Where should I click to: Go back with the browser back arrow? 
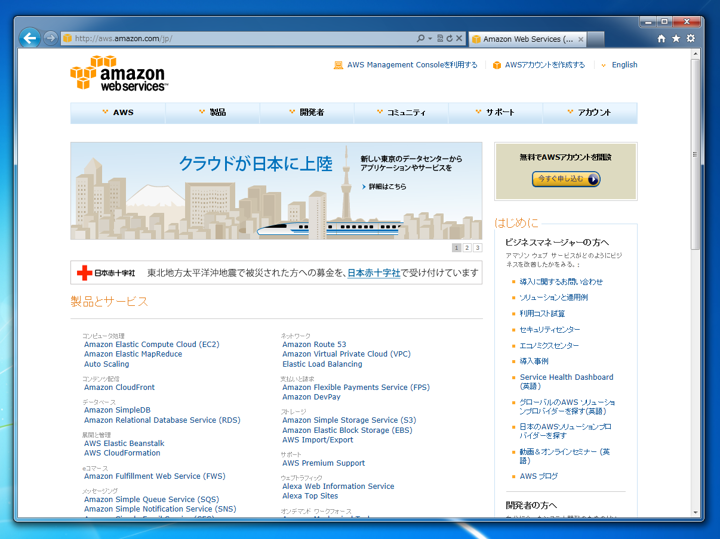pyautogui.click(x=30, y=38)
